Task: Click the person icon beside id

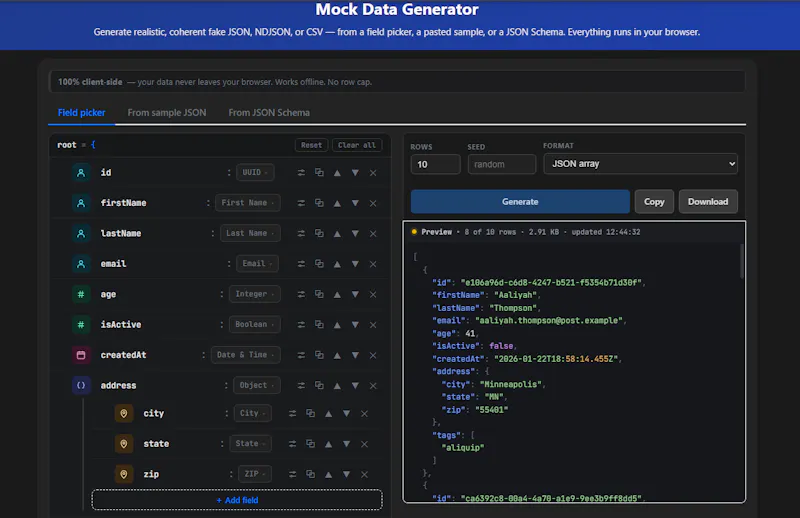Action: click(x=81, y=172)
